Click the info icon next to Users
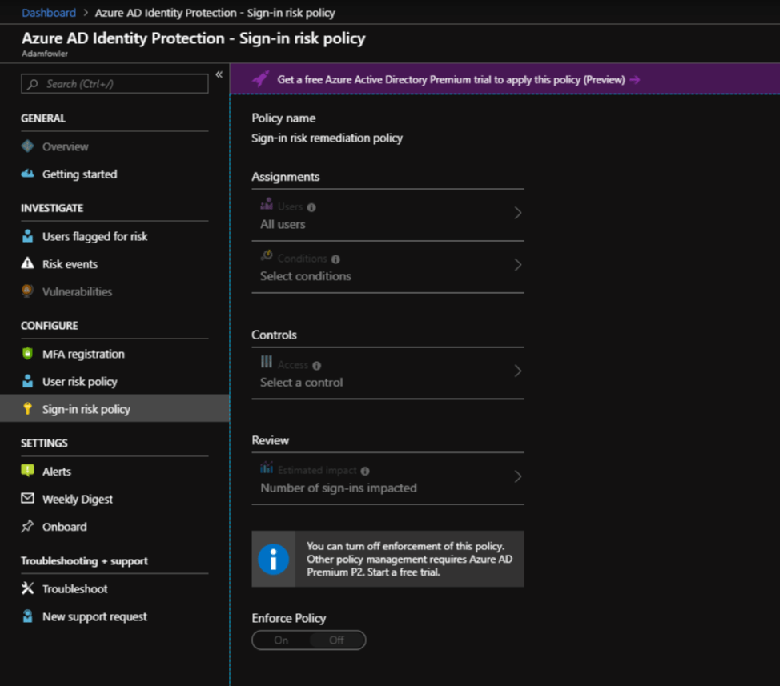This screenshot has width=780, height=686. point(311,207)
